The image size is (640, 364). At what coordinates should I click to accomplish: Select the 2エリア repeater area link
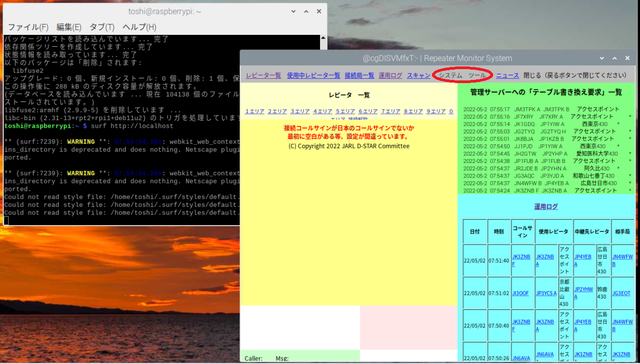click(x=278, y=111)
